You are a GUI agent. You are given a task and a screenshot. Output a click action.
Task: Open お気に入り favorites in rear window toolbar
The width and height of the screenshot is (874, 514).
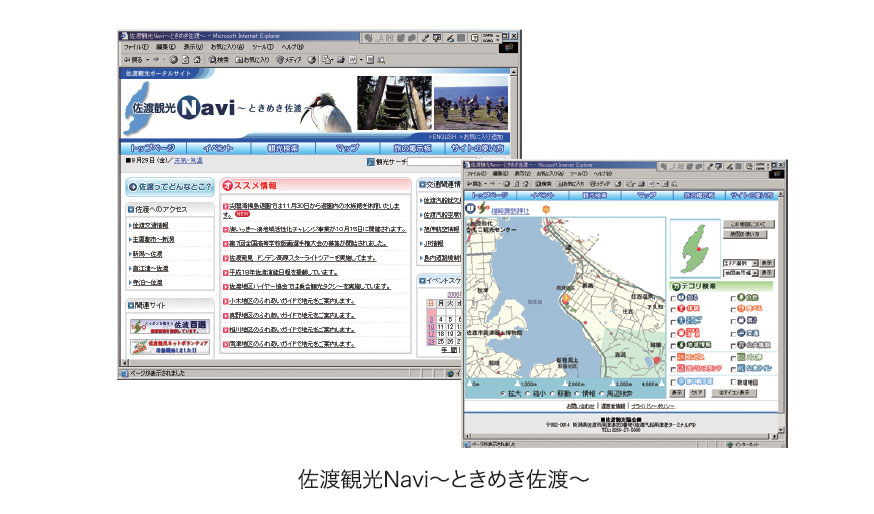click(253, 60)
